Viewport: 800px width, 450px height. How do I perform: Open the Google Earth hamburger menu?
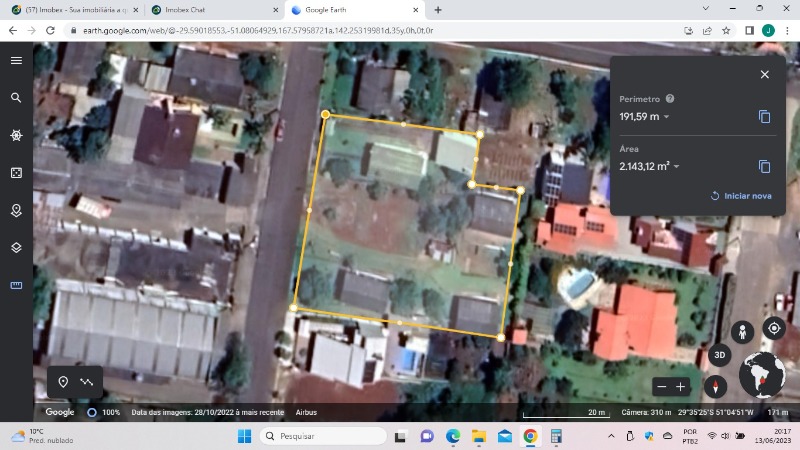(x=16, y=60)
